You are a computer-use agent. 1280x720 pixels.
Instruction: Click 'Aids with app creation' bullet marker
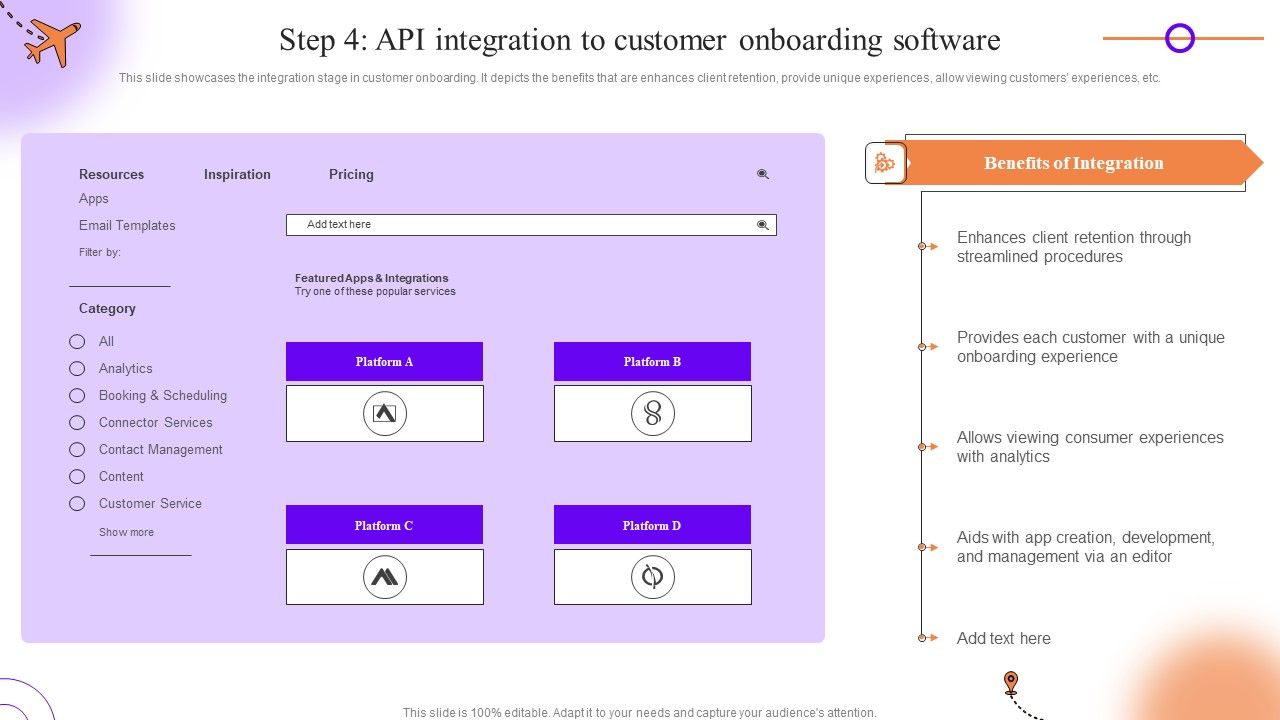click(927, 547)
